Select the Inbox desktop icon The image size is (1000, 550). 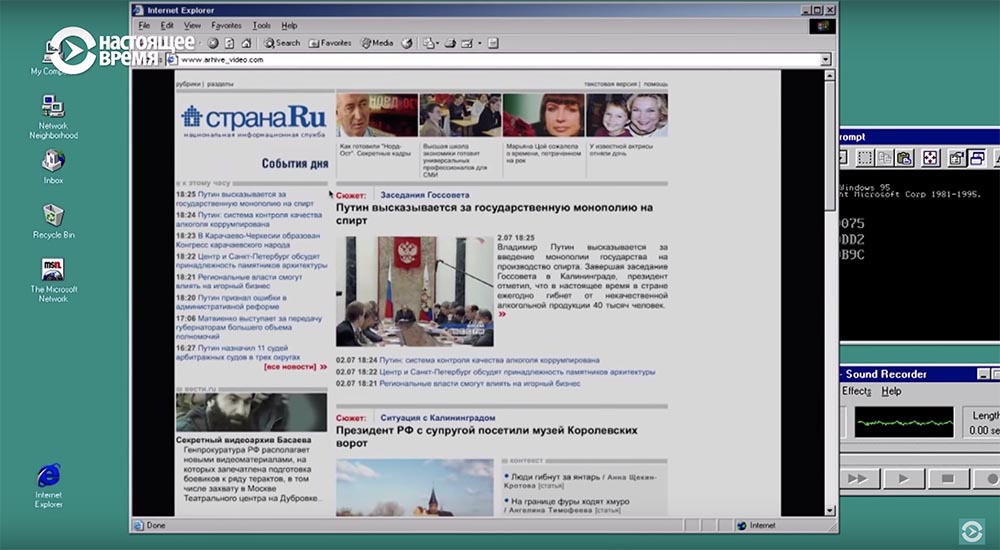(54, 167)
